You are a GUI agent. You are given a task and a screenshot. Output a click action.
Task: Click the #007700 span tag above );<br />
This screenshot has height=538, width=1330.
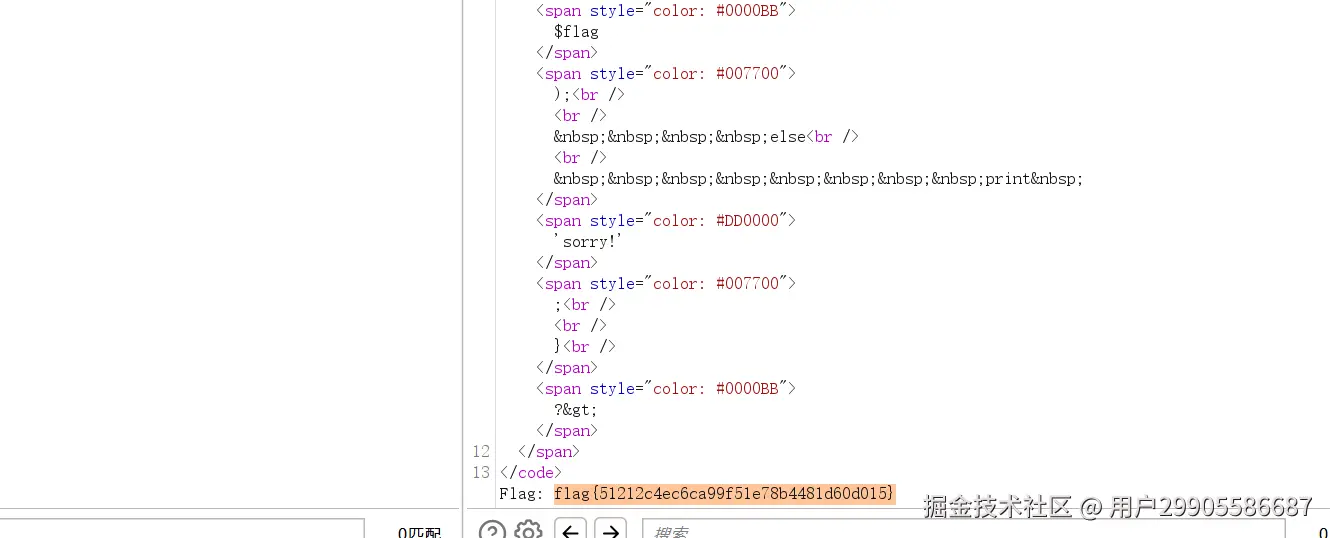(x=665, y=74)
